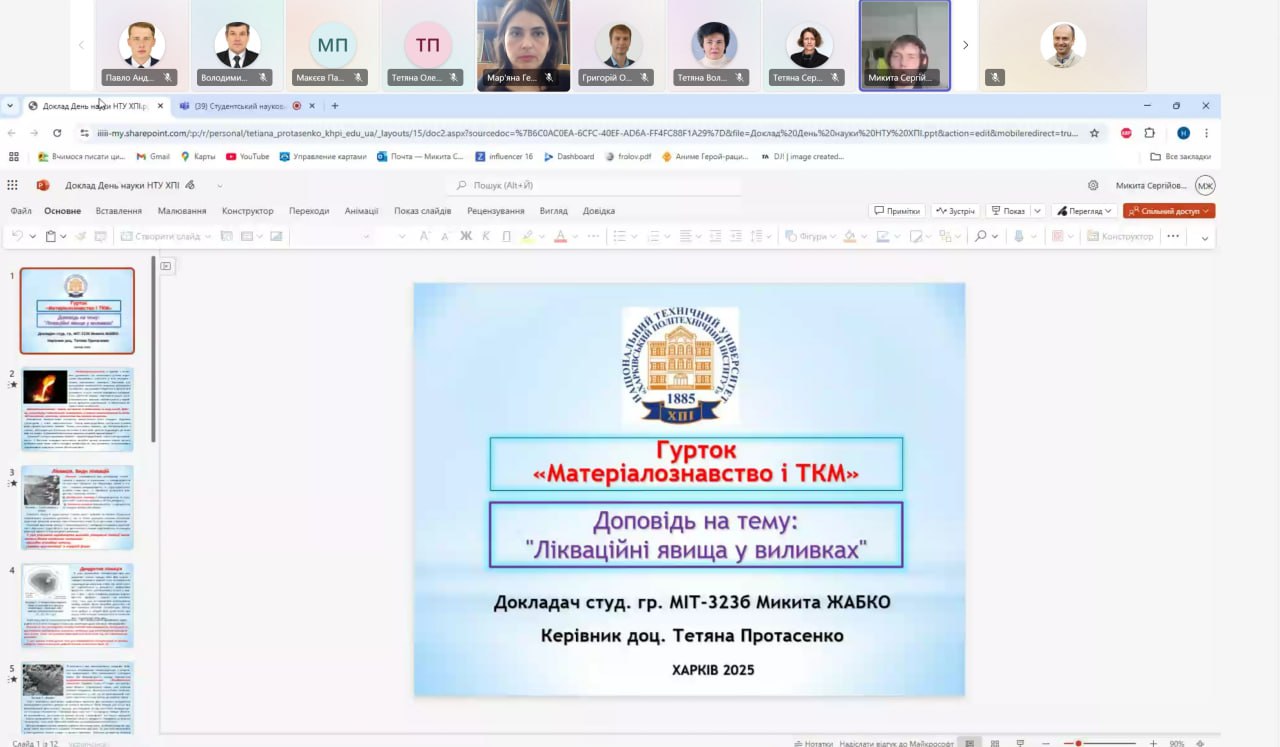Select slide 2 thumbnail
Image resolution: width=1280 pixels, height=747 pixels.
point(77,408)
